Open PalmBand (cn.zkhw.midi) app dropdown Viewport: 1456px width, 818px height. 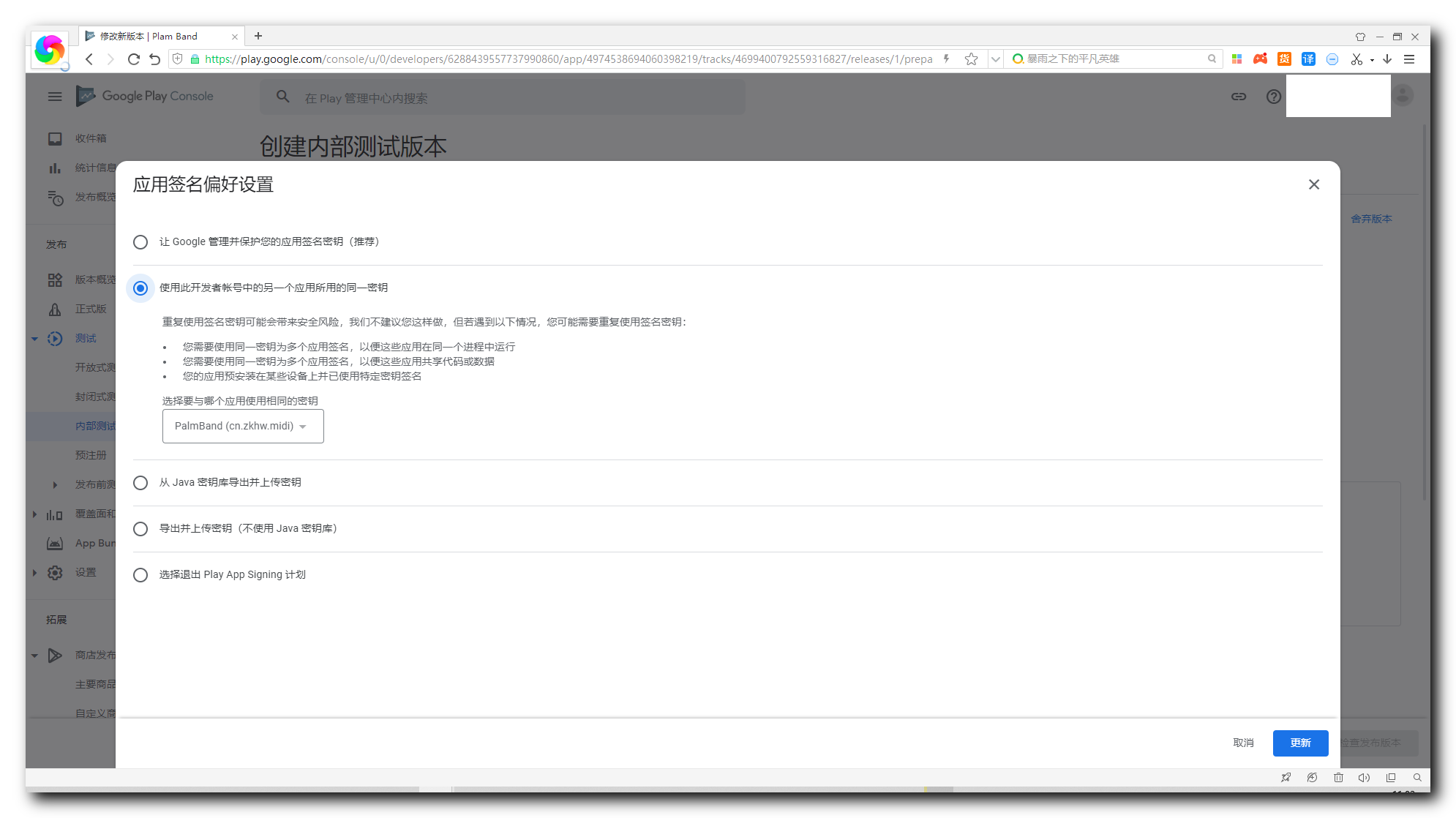(x=243, y=426)
